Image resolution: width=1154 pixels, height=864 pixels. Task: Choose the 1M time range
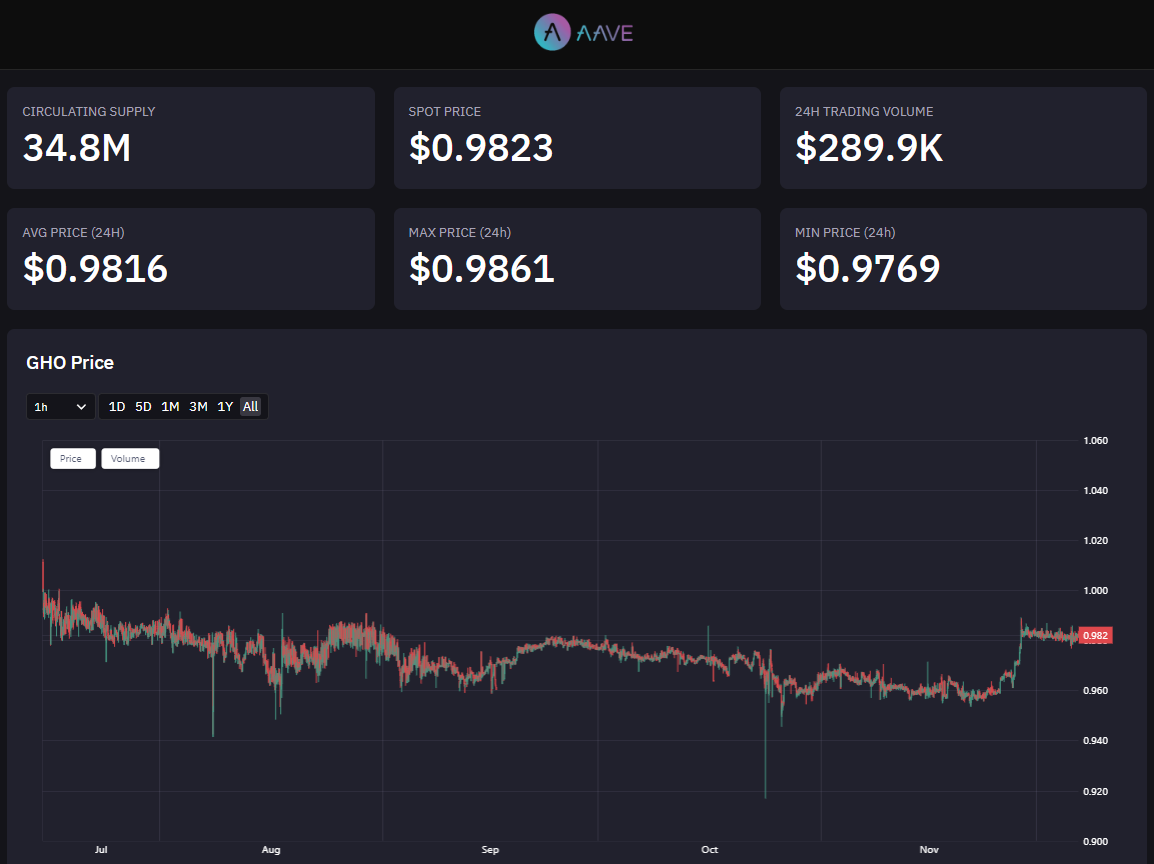[x=170, y=407]
